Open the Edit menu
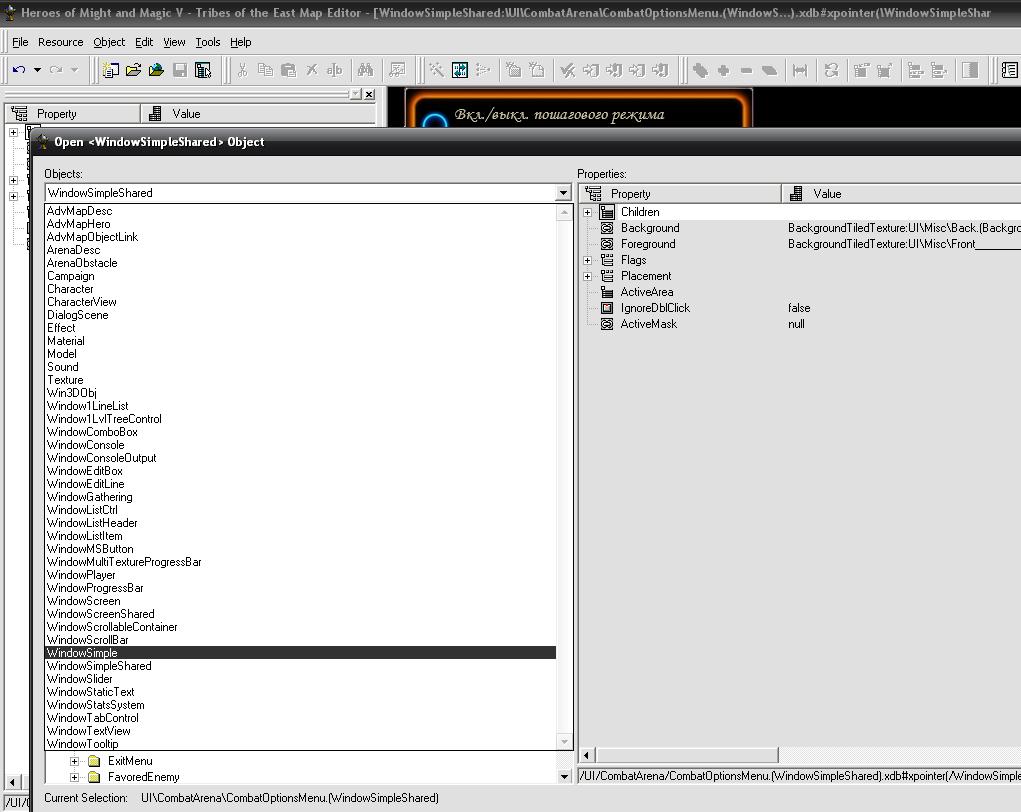 [x=144, y=42]
